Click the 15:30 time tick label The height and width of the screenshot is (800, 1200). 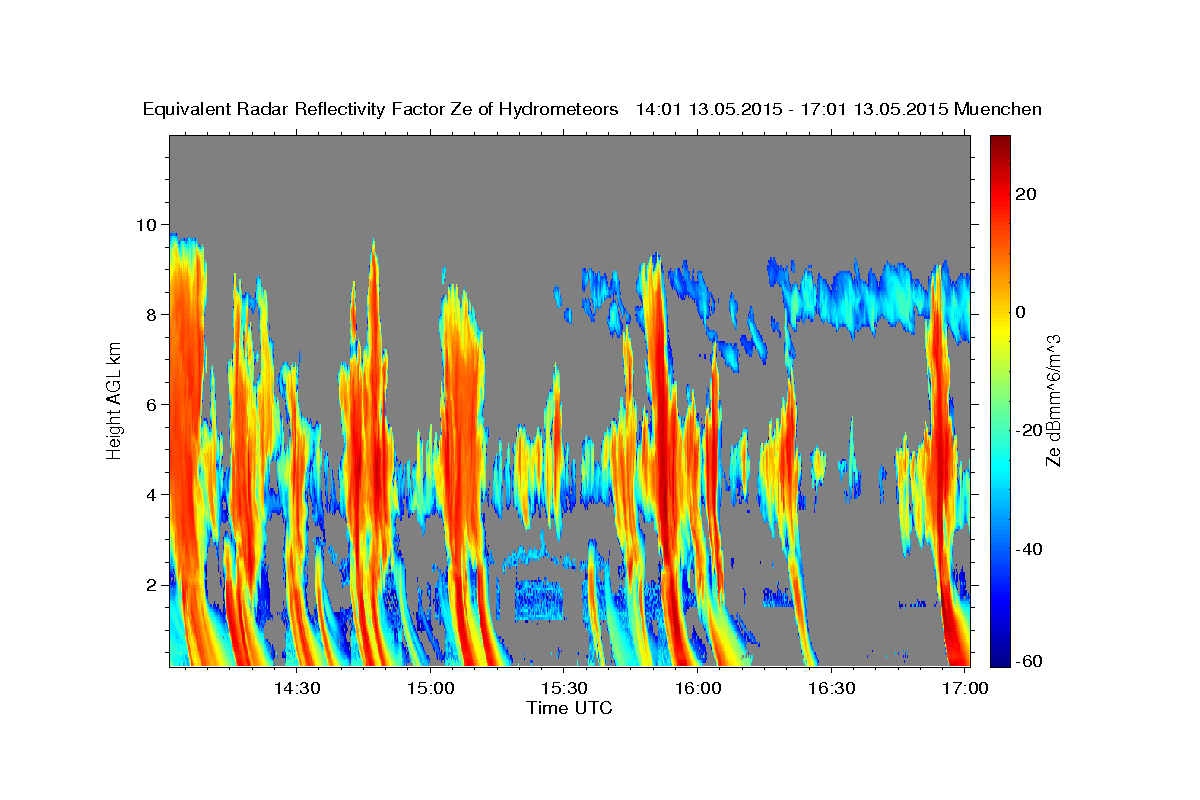click(x=564, y=689)
